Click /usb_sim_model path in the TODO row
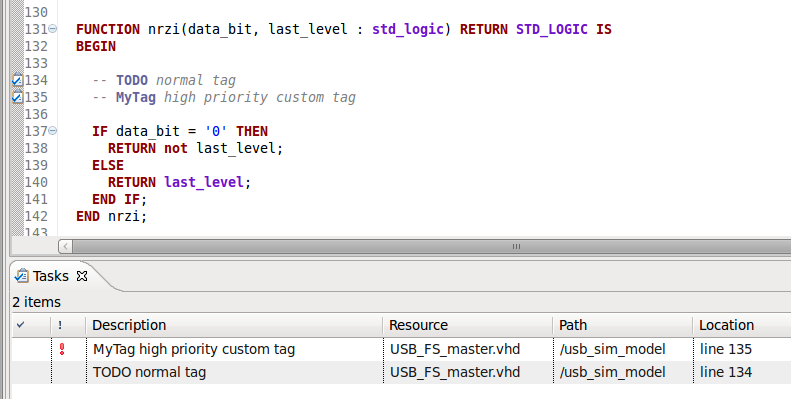 click(x=612, y=372)
